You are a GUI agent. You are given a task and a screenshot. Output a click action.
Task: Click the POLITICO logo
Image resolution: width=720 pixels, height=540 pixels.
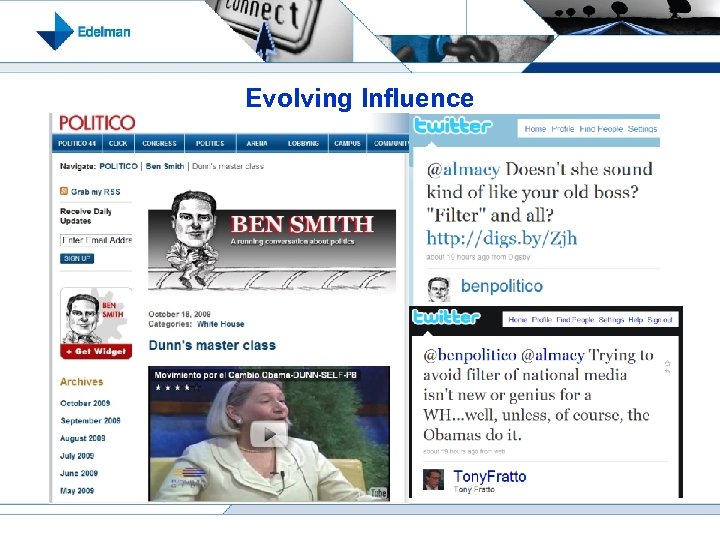(97, 123)
